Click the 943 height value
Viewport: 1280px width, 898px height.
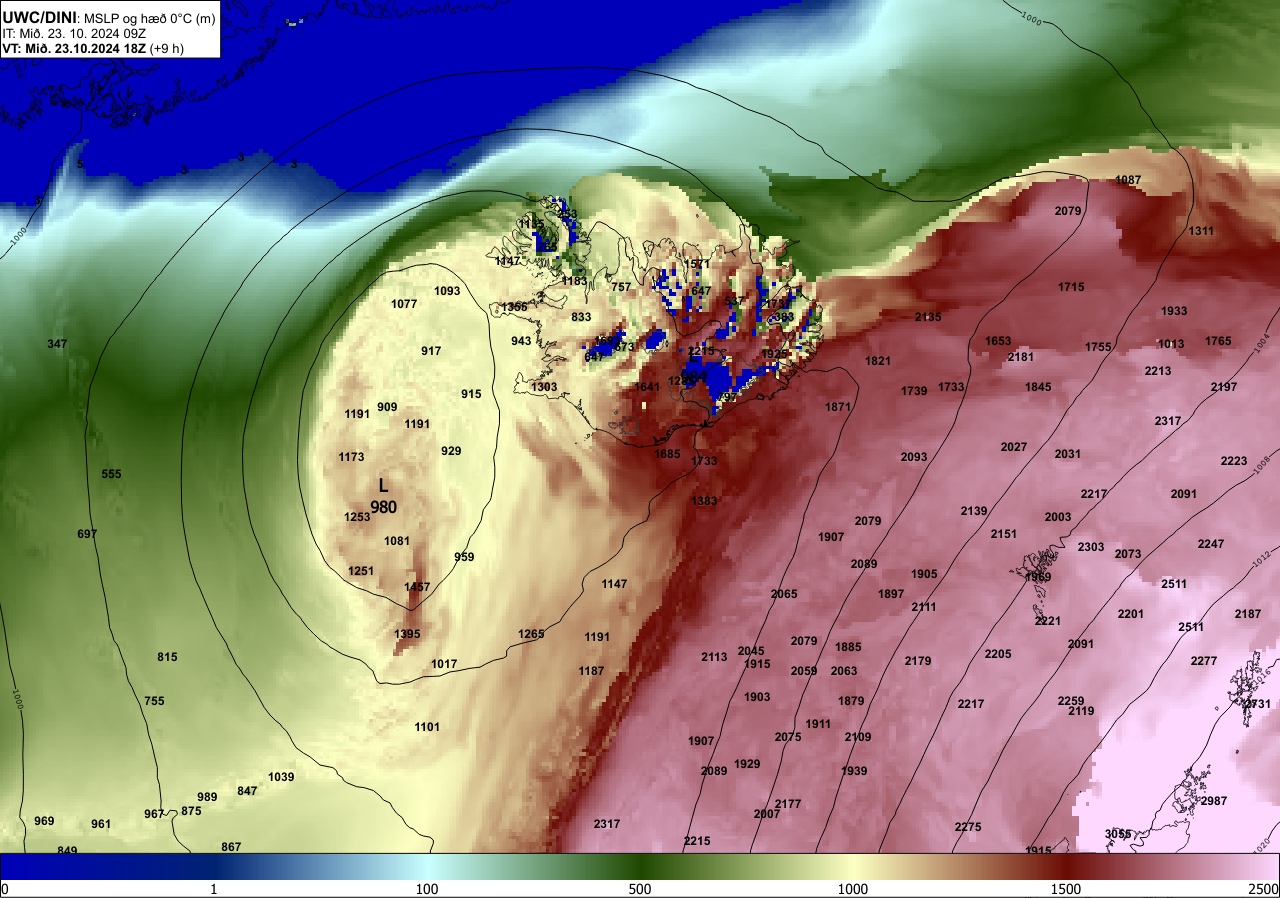click(x=521, y=341)
